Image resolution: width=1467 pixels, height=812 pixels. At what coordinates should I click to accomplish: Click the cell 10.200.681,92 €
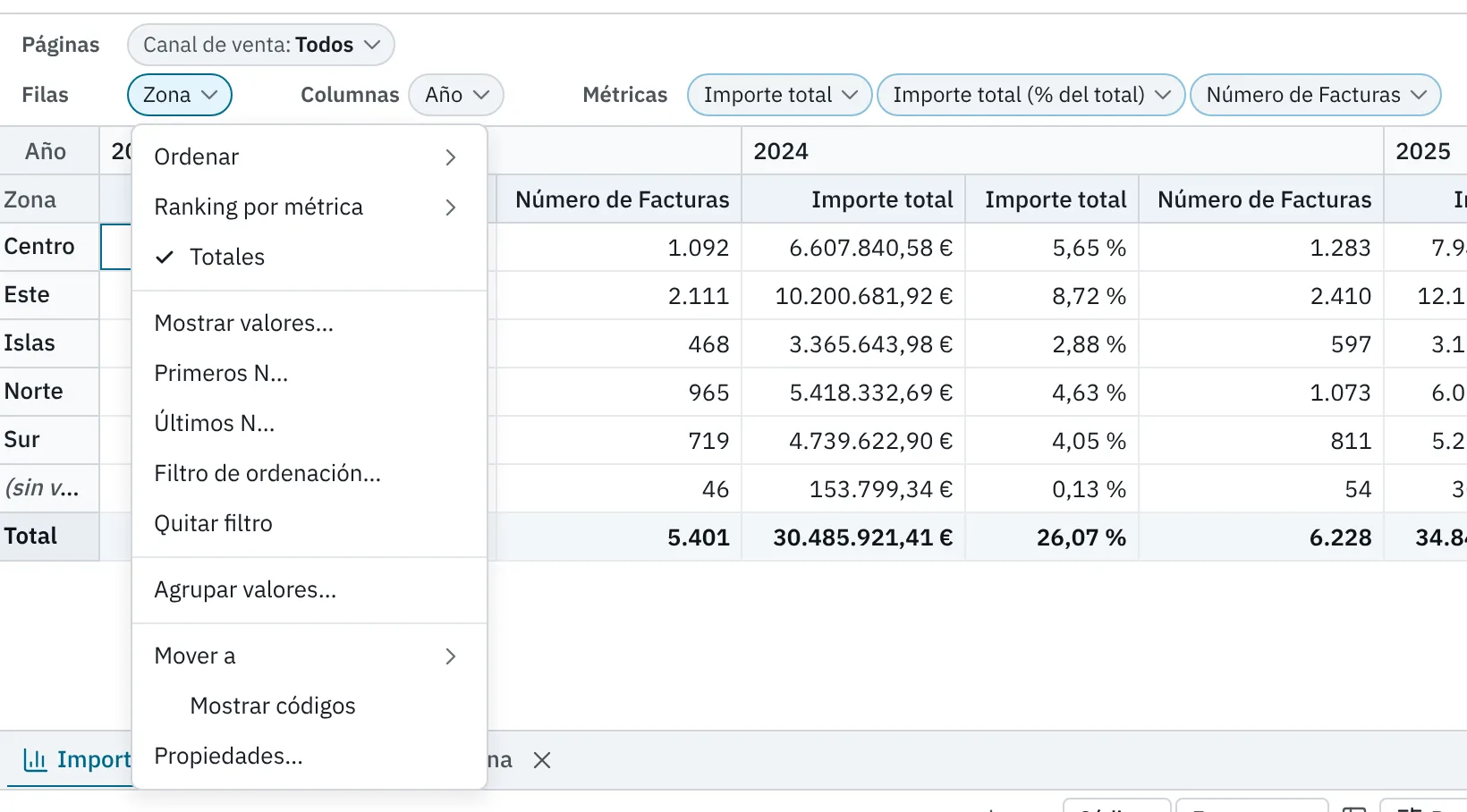(x=853, y=296)
